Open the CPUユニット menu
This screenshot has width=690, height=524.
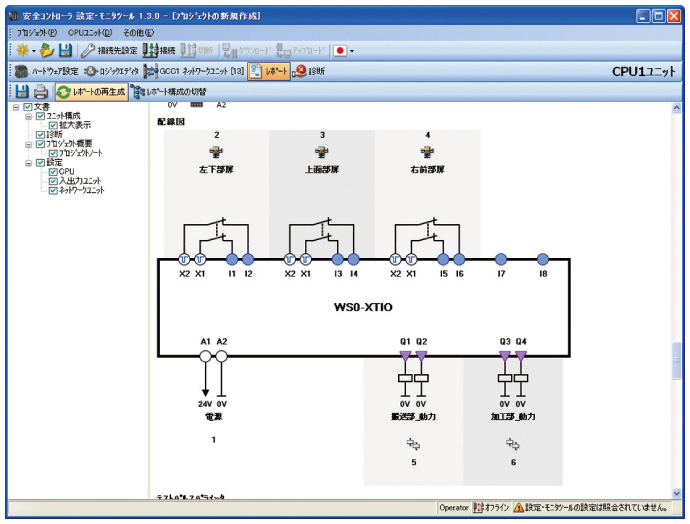(x=89, y=32)
